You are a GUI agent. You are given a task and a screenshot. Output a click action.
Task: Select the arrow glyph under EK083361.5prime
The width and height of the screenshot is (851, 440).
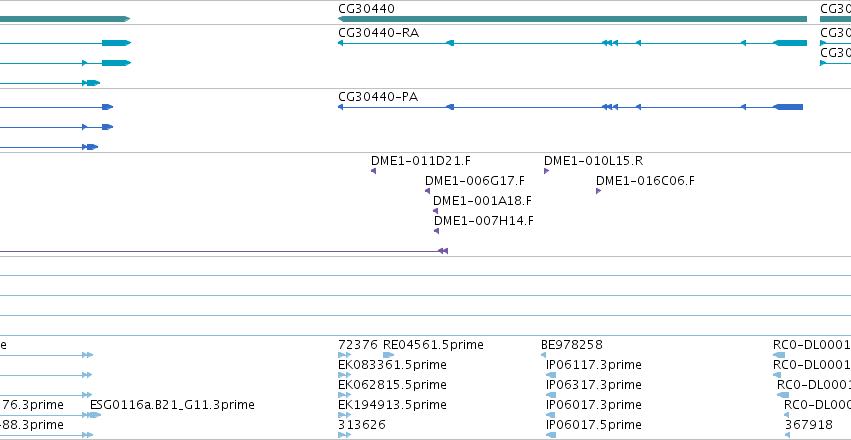tap(345, 375)
